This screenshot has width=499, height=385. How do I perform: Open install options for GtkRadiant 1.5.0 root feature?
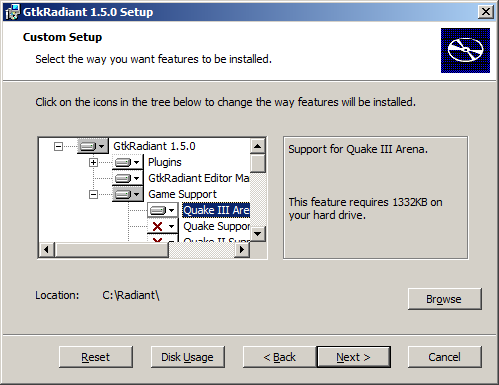(x=93, y=146)
